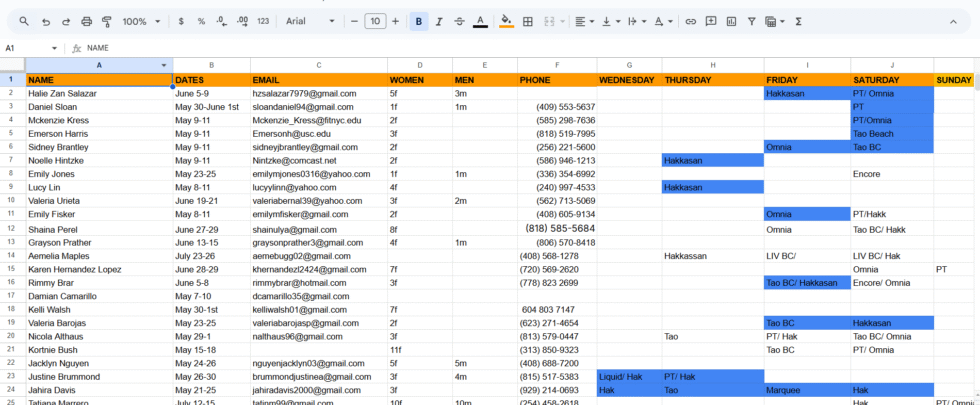Screen dimensions: 980x405
Task: Toggle bold formatting off
Action: coord(418,21)
